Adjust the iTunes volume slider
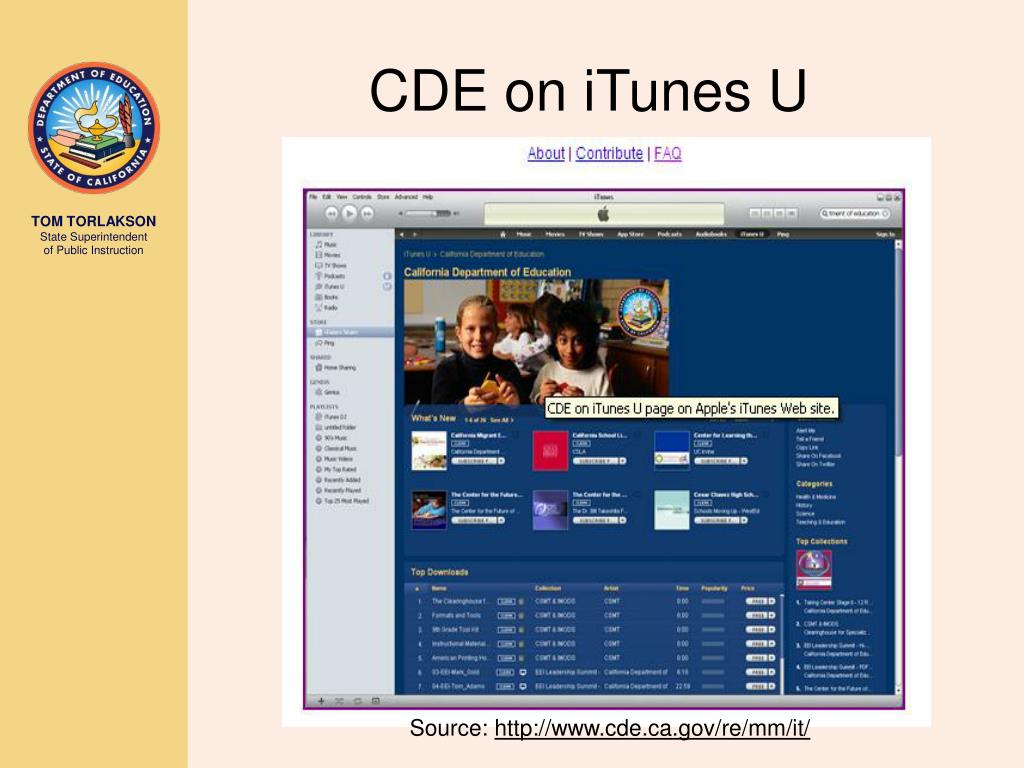Viewport: 1024px width, 768px height. 429,213
